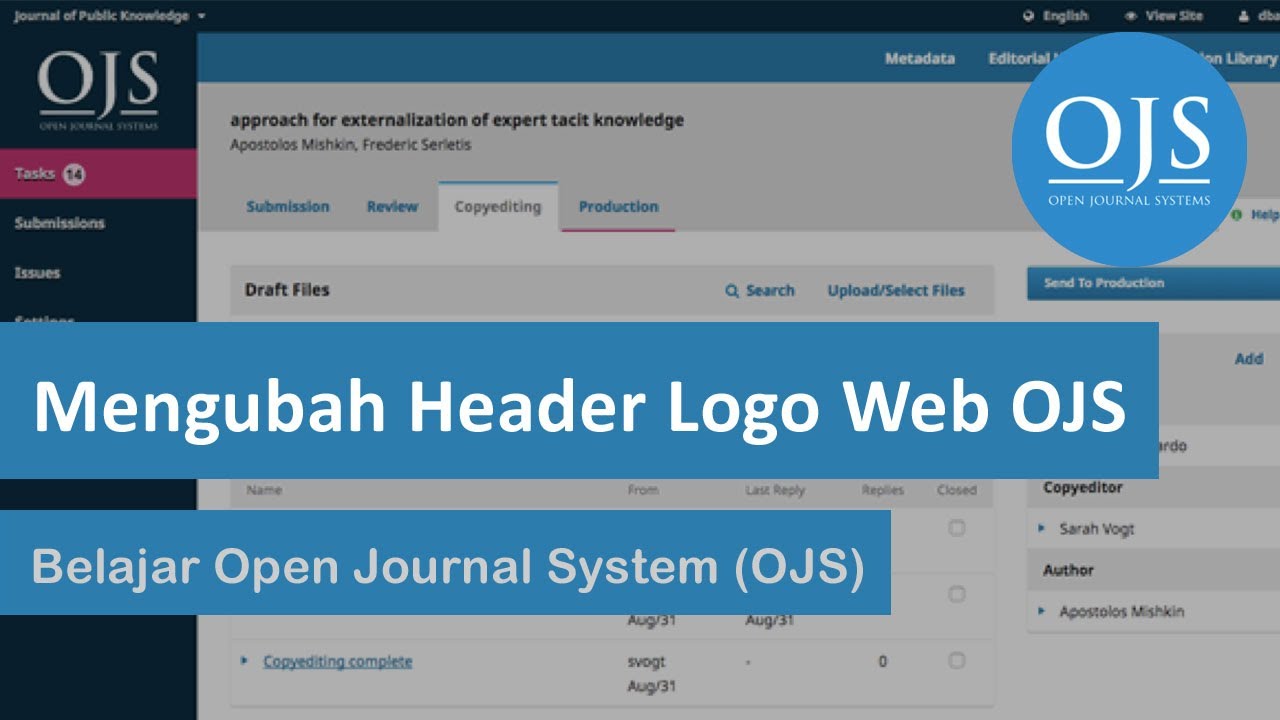Click the Closed column header
The width and height of the screenshot is (1280, 720).
click(x=957, y=490)
